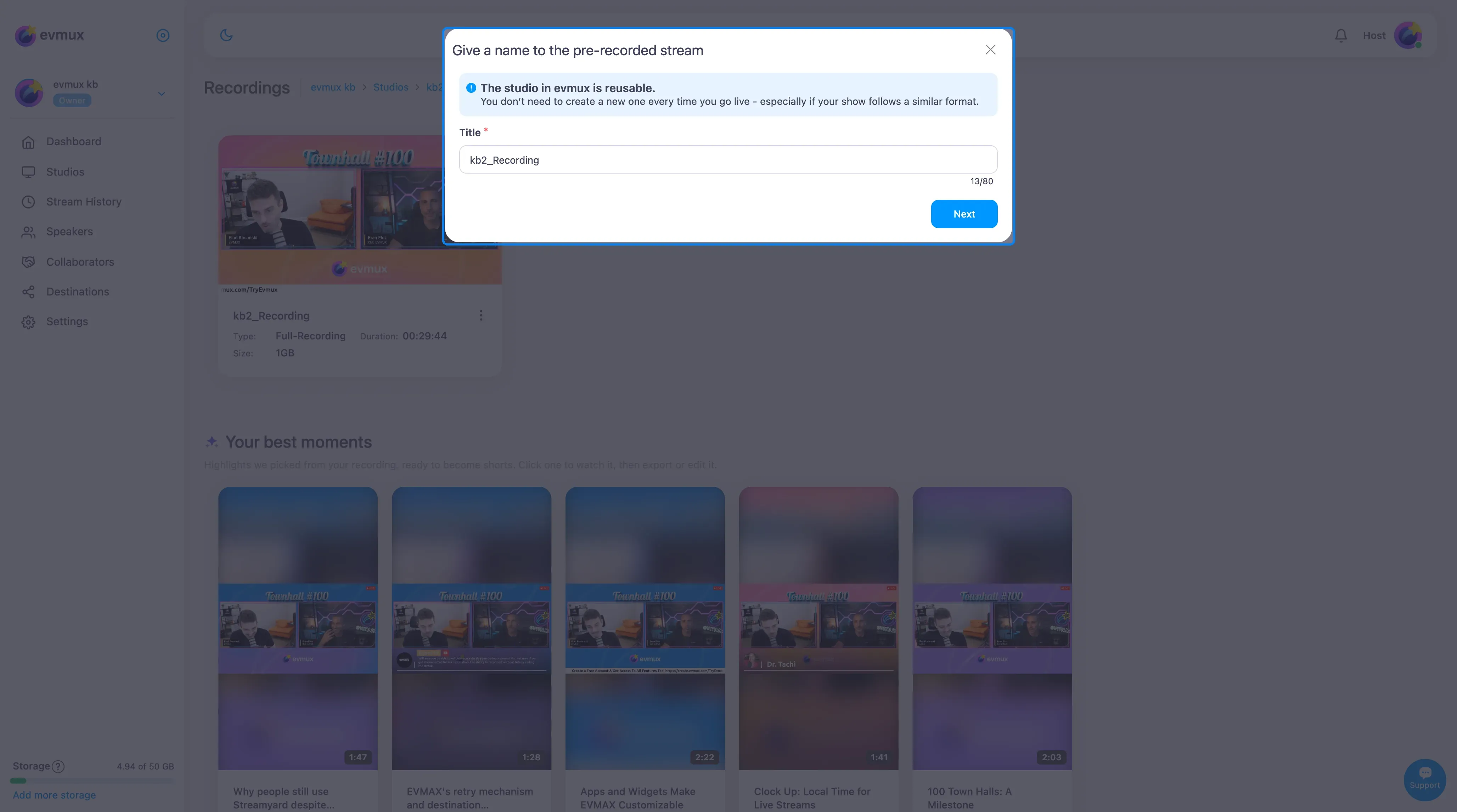The image size is (1457, 812).
Task: Open the 2:03 100 Town Halls clip
Action: (992, 628)
